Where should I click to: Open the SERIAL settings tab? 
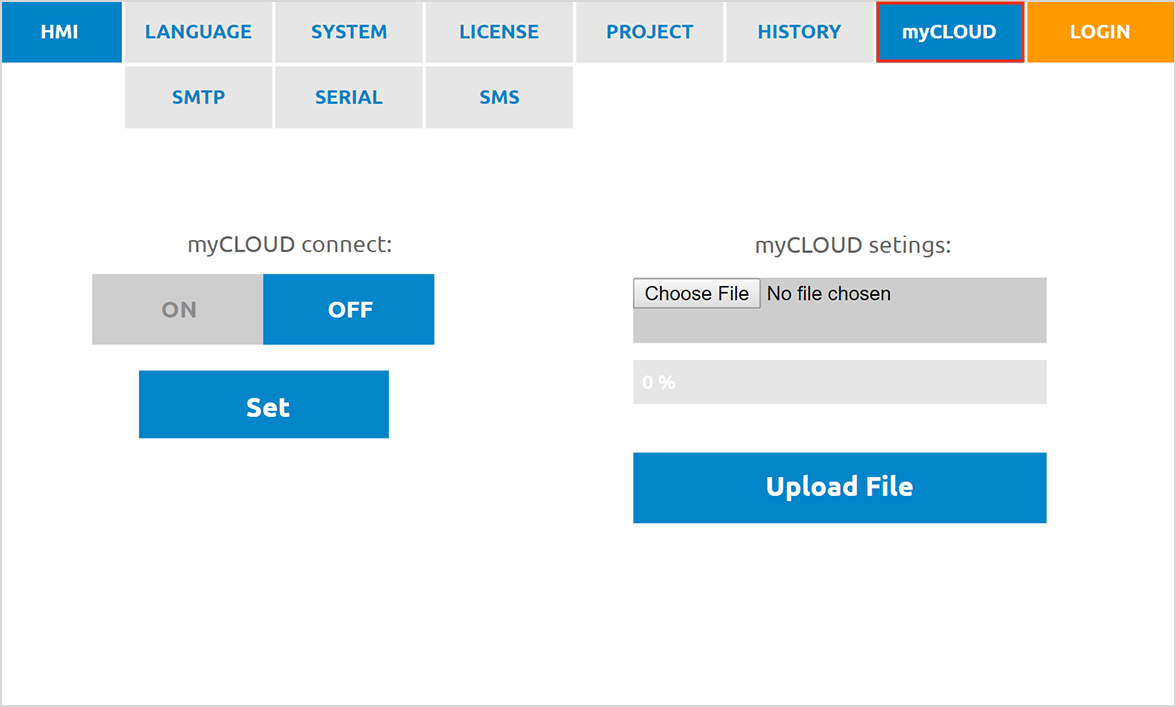pyautogui.click(x=349, y=97)
